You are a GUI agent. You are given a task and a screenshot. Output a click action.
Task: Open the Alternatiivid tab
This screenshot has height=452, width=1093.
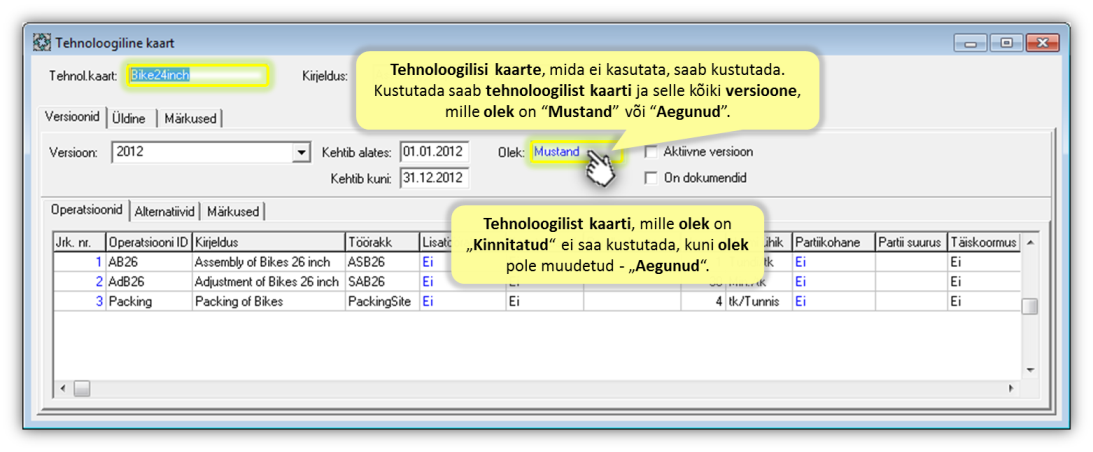[x=166, y=211]
